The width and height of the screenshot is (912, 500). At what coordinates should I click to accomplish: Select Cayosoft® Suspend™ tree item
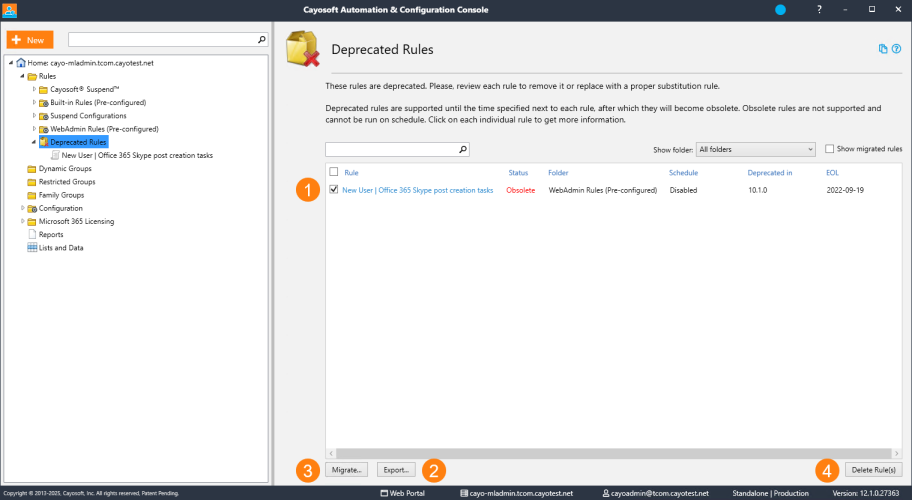[85, 90]
